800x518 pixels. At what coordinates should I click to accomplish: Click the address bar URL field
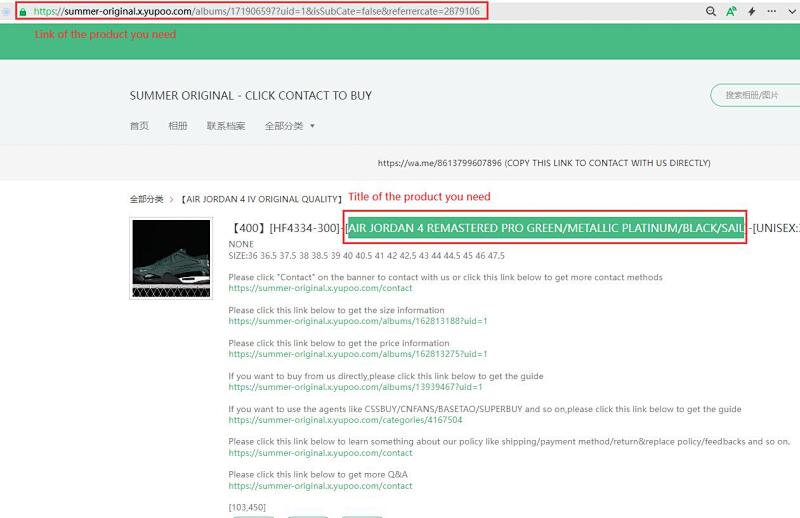(x=257, y=11)
